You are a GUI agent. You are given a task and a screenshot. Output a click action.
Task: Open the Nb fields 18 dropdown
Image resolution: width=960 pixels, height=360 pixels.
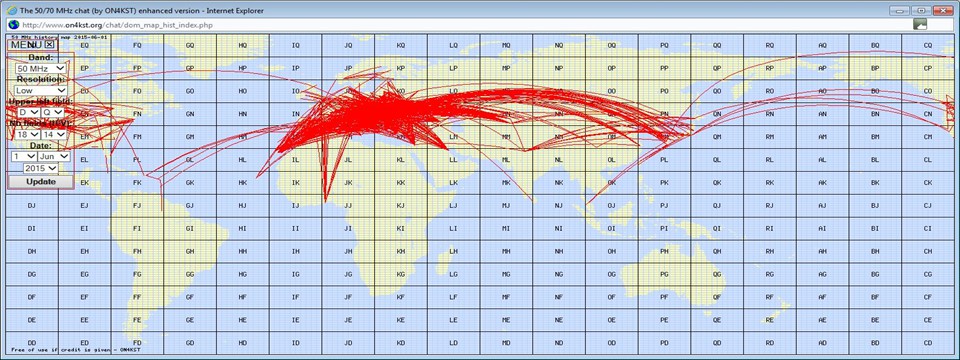pos(28,135)
